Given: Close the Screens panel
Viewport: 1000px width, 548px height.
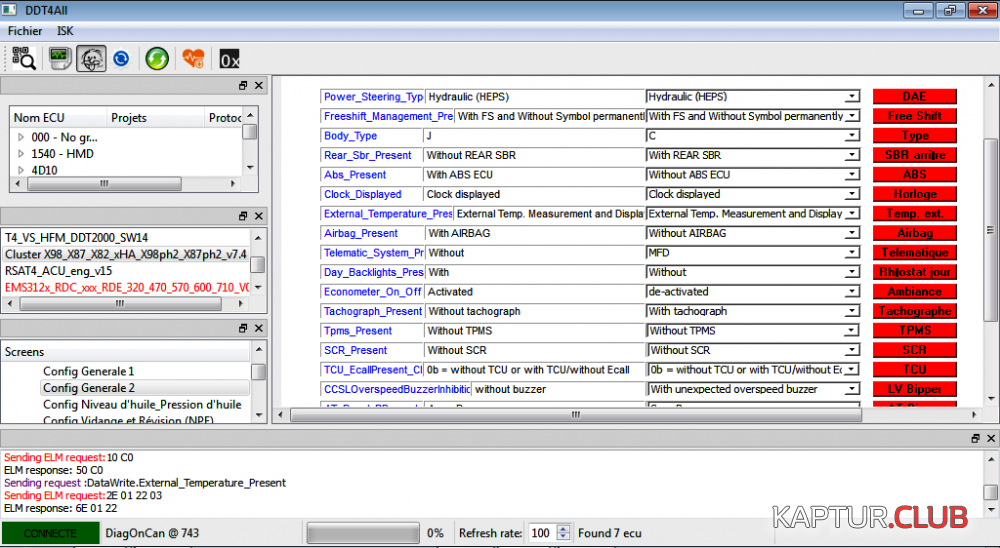Looking at the screenshot, I should tap(259, 328).
